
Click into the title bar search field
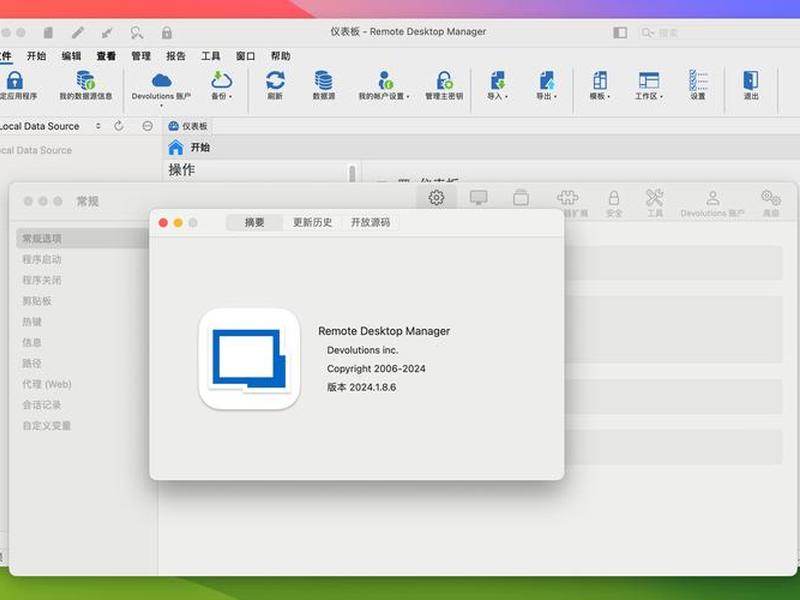coord(719,33)
